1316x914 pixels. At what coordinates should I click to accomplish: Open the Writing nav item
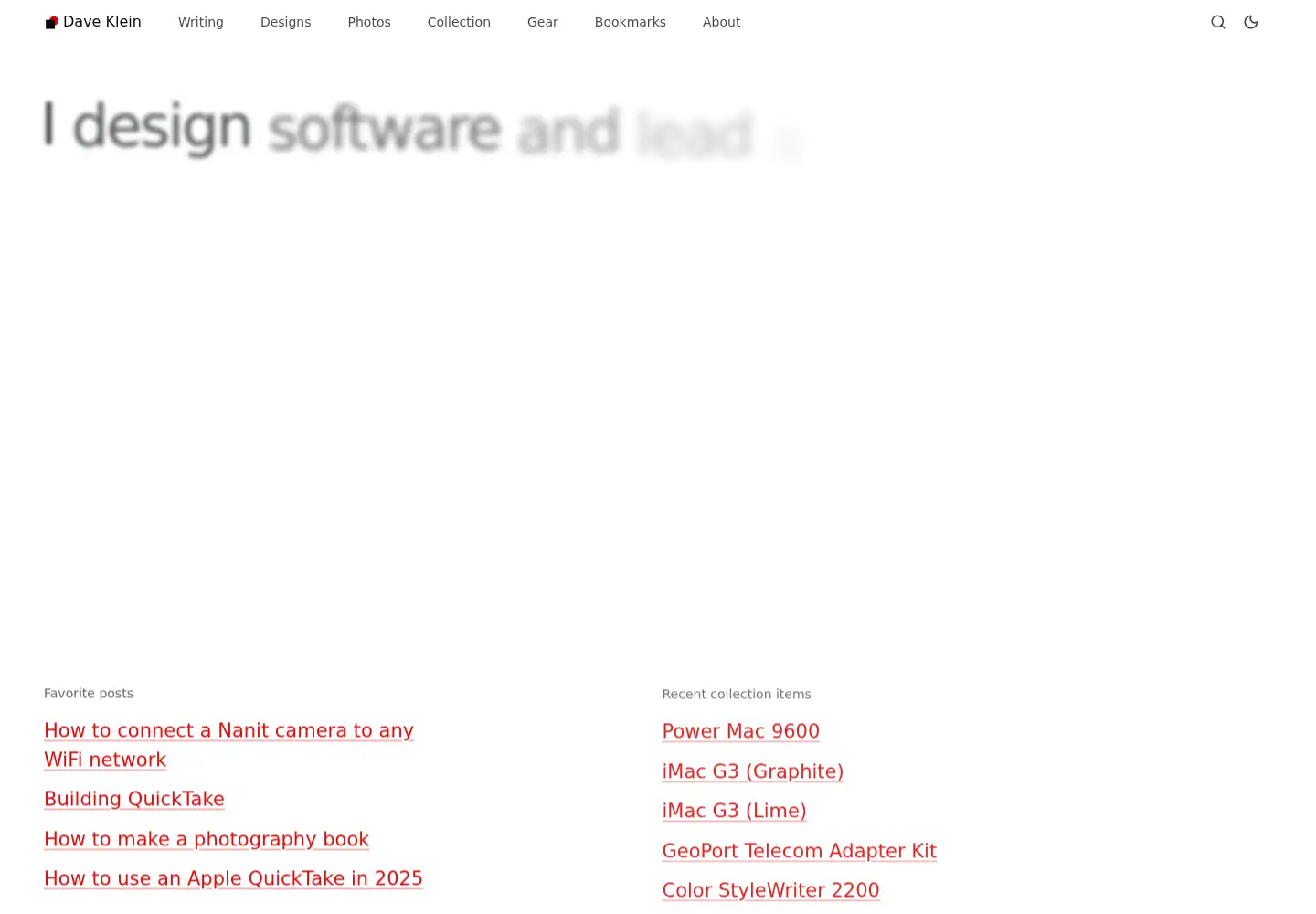201,22
